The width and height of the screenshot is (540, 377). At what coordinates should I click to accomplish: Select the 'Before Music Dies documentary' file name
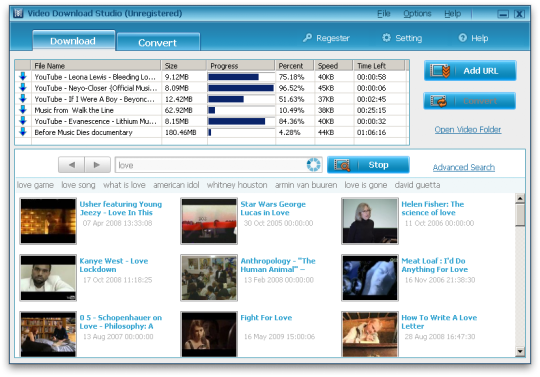pos(83,132)
